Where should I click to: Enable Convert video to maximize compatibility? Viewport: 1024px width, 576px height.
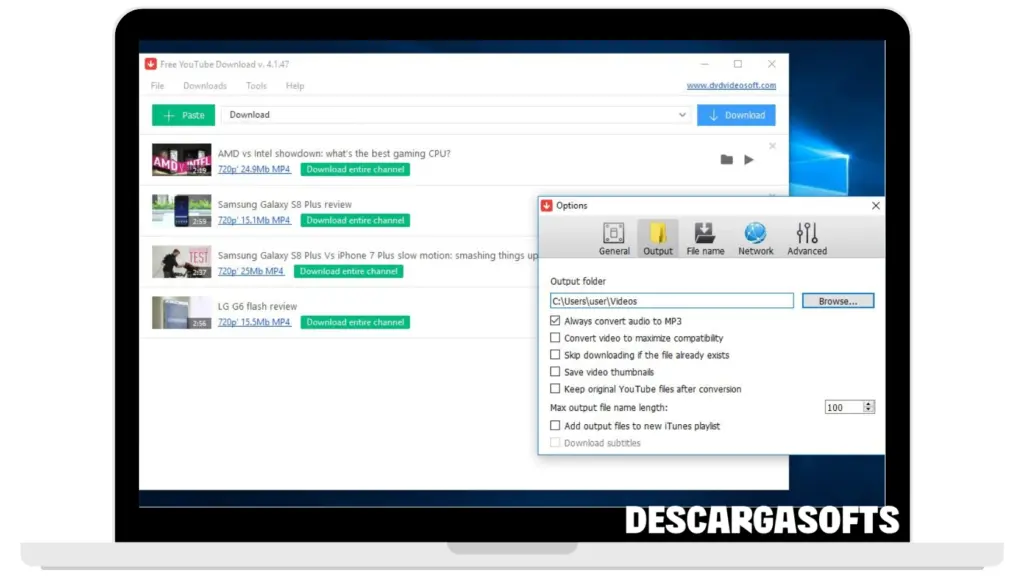tap(556, 338)
